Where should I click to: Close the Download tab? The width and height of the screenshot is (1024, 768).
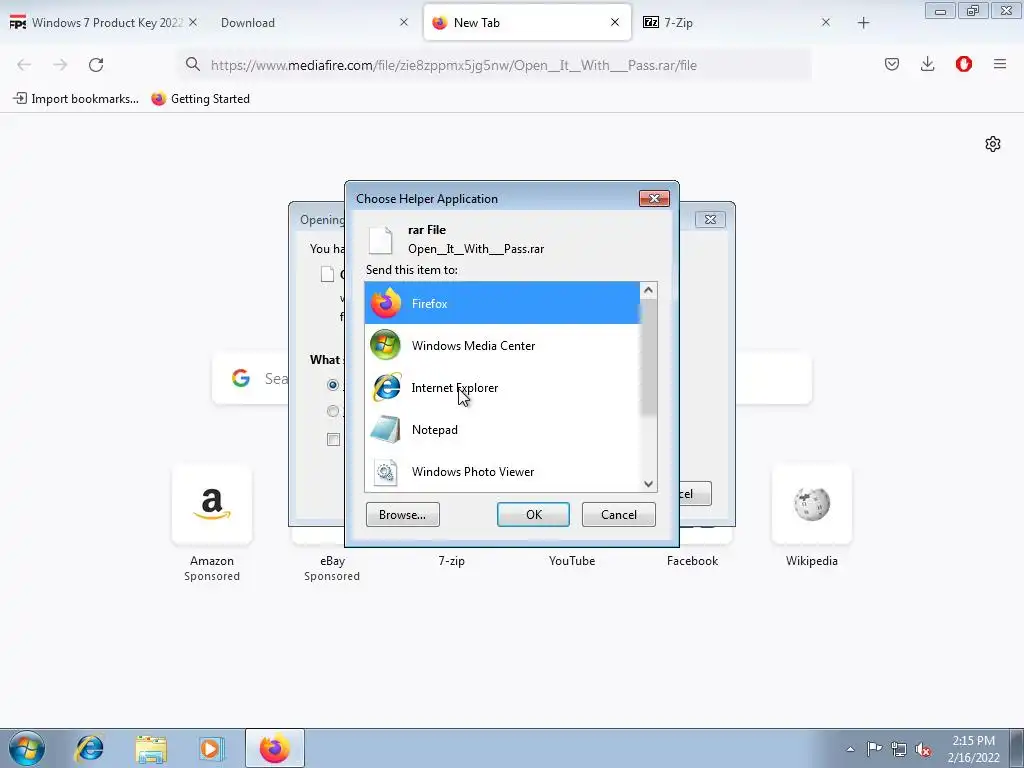404,22
